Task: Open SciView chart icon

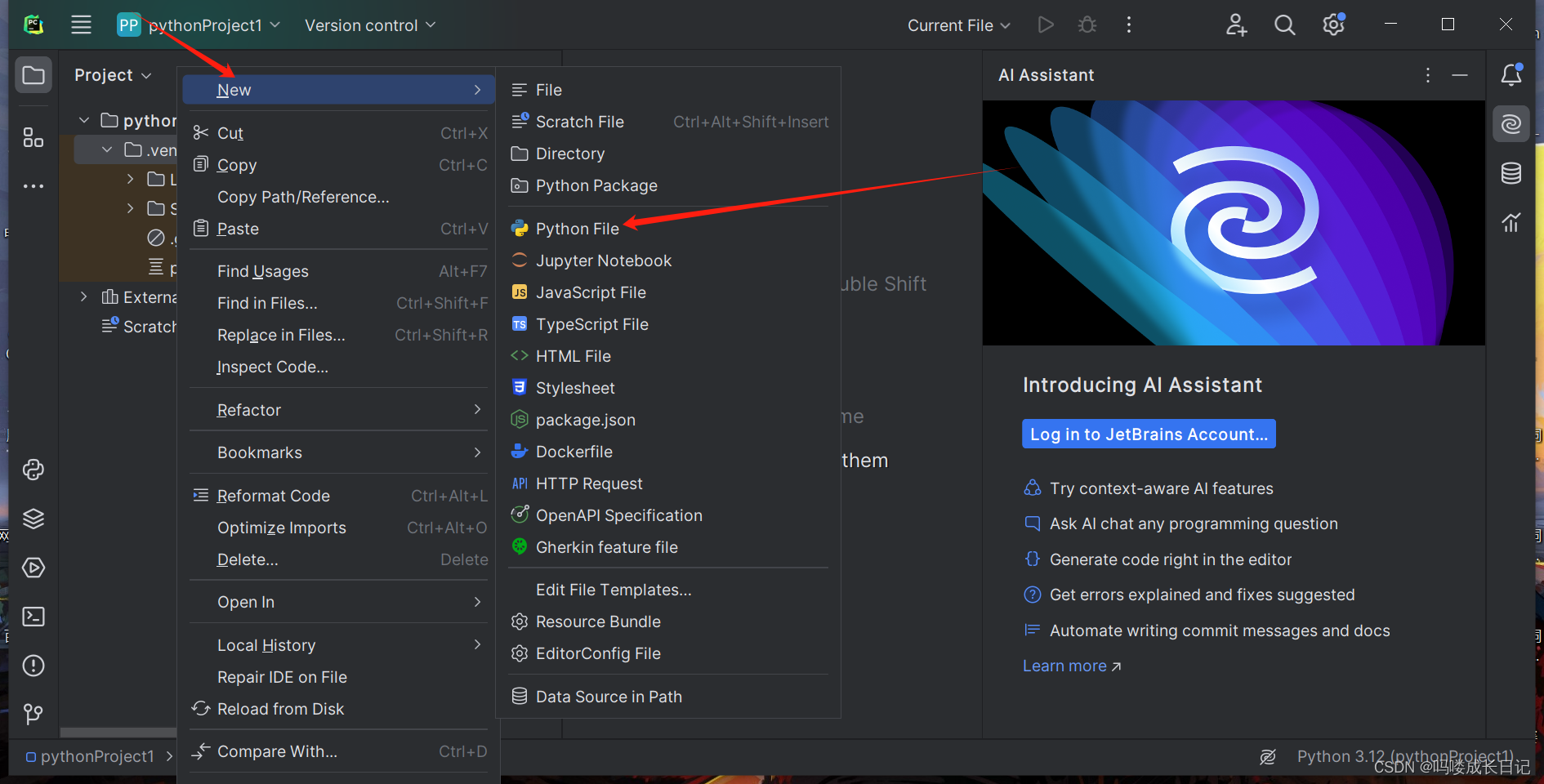Action: (1511, 222)
